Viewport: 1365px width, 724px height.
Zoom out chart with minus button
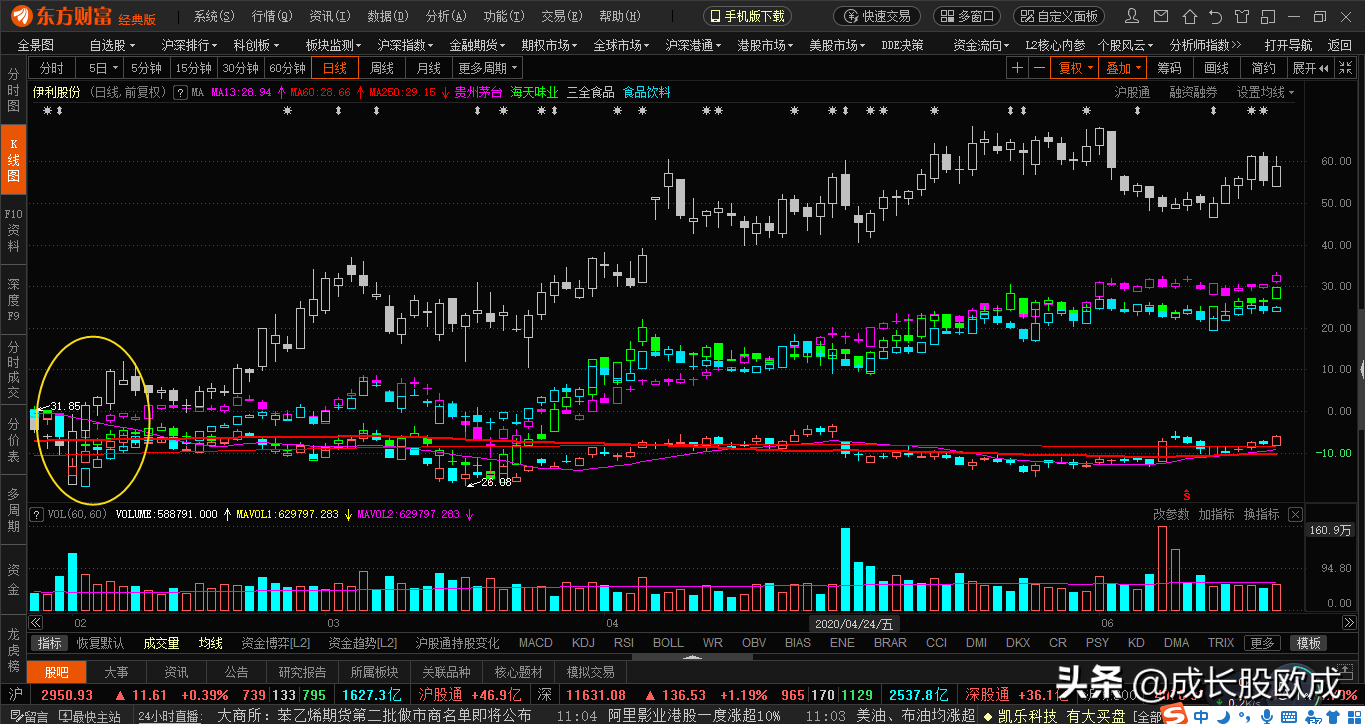(1039, 68)
